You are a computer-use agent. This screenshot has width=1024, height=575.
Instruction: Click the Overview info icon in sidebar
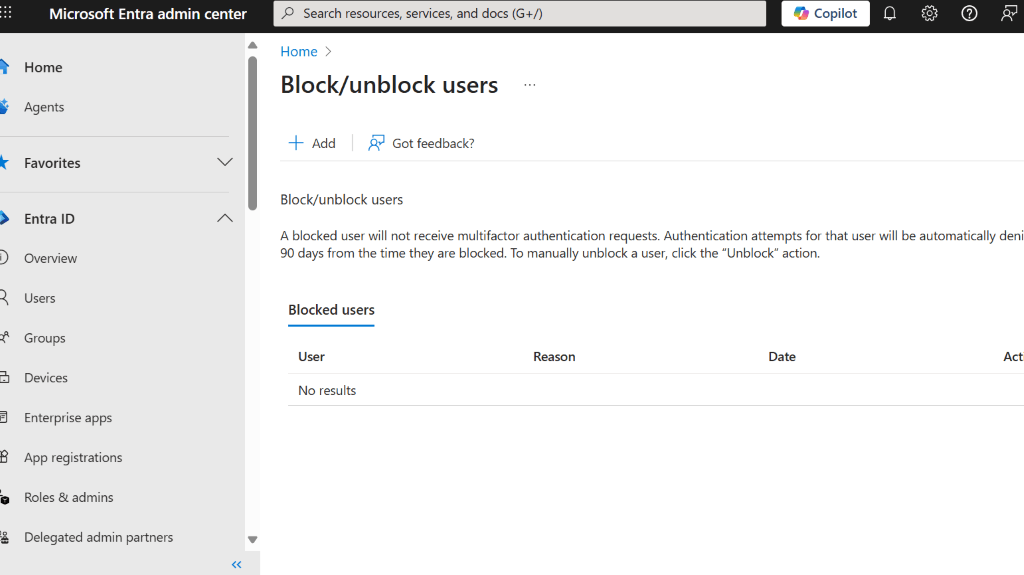pos(4,258)
